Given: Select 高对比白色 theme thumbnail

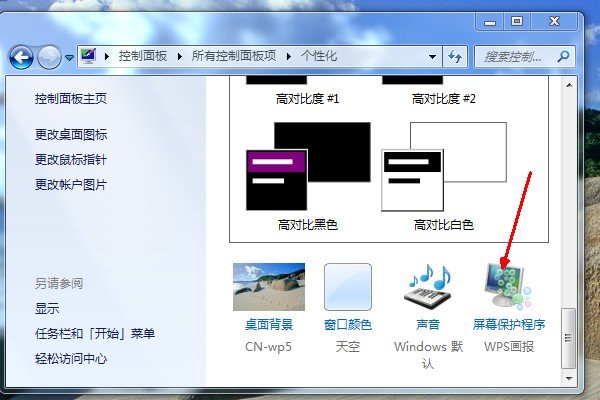Looking at the screenshot, I should (444, 167).
